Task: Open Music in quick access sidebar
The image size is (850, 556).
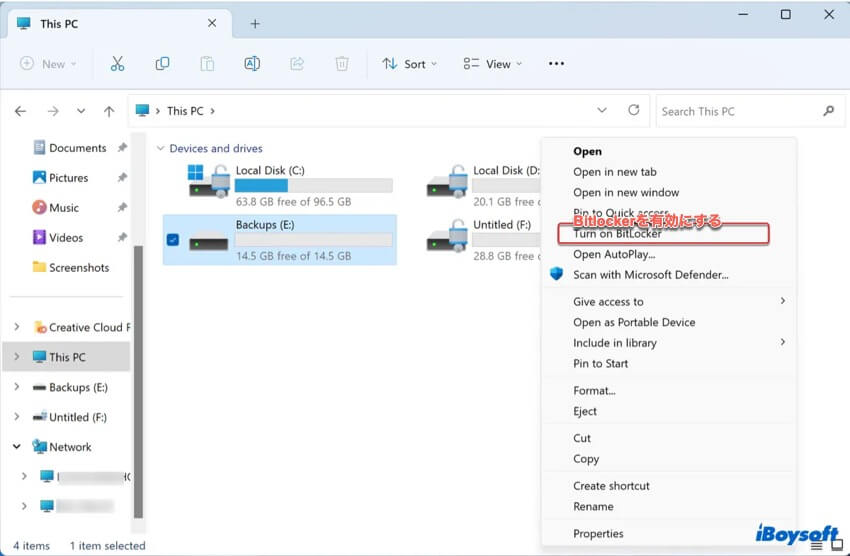Action: coord(56,208)
